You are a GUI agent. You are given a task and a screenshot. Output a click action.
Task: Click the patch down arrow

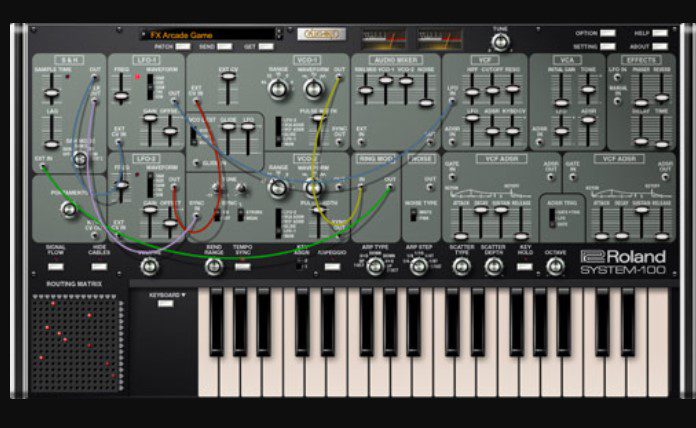point(279,37)
